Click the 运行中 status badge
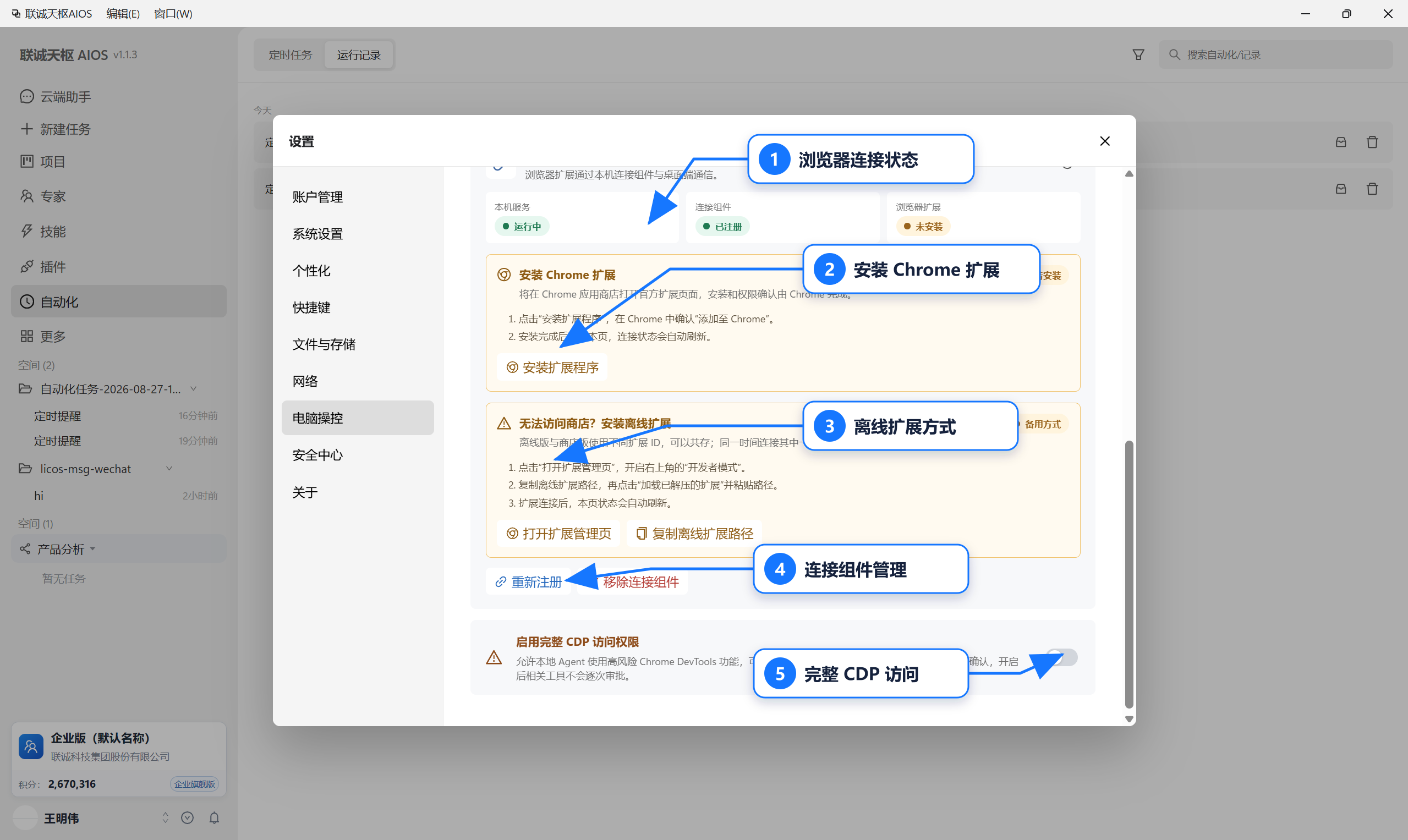This screenshot has height=840, width=1408. pyautogui.click(x=522, y=227)
